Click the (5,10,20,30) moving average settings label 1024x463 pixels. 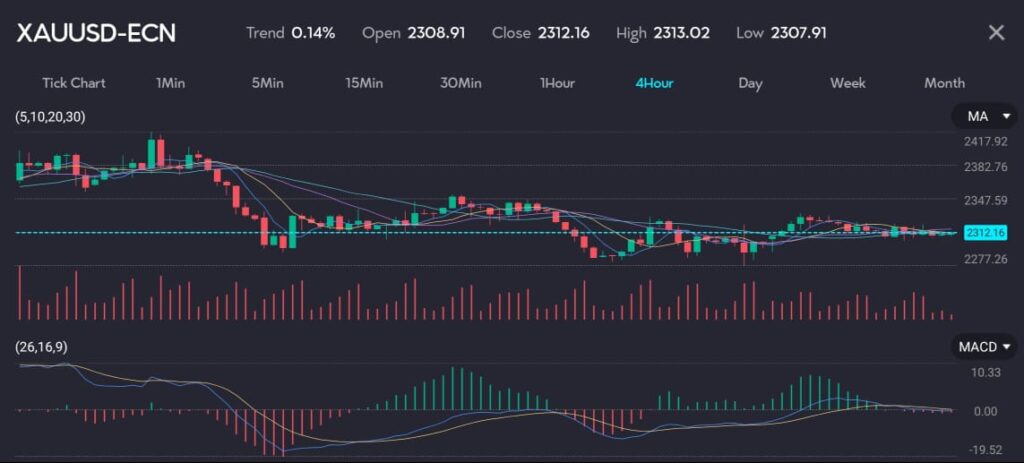[50, 117]
